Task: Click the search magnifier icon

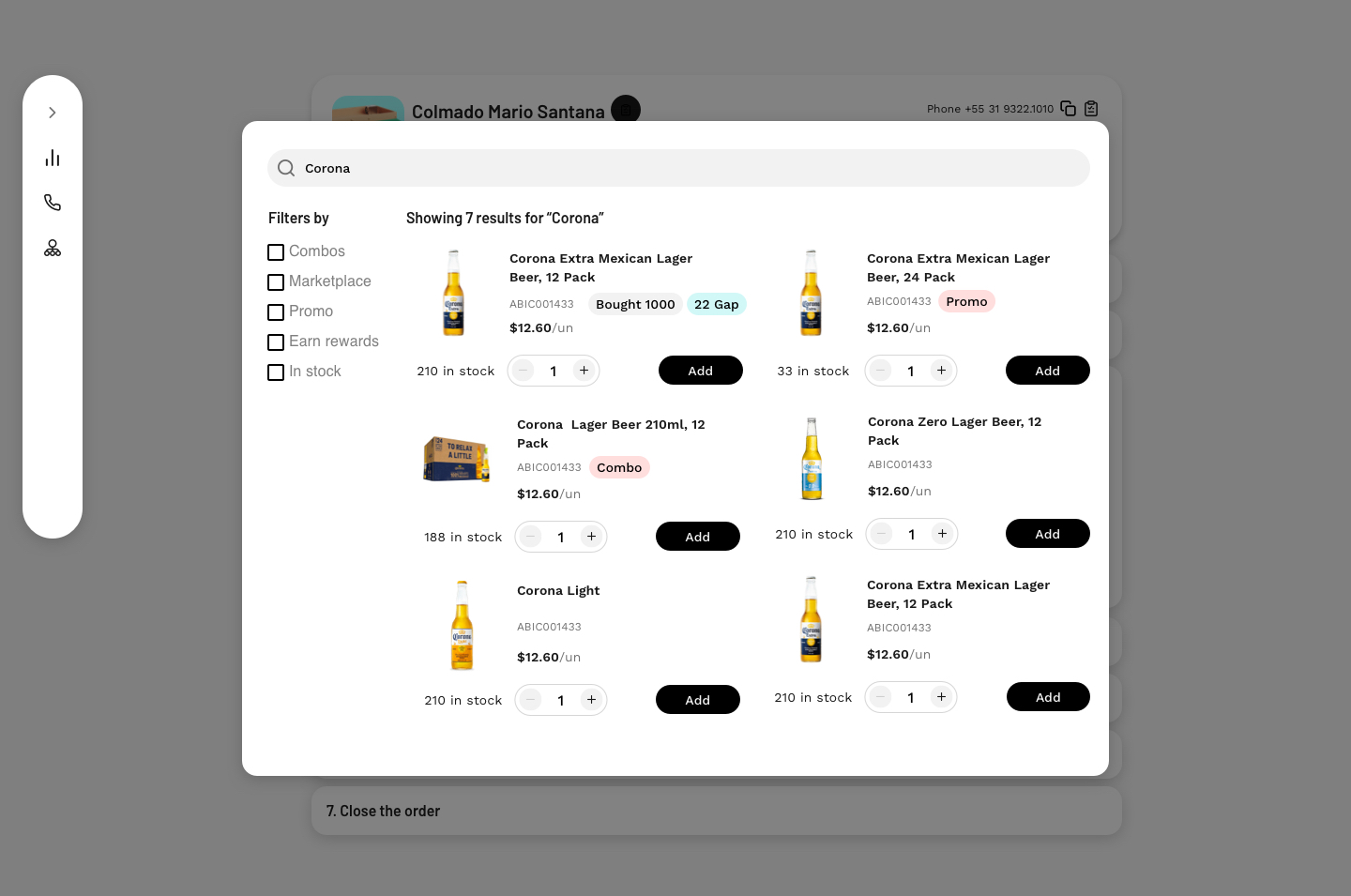Action: click(x=286, y=168)
